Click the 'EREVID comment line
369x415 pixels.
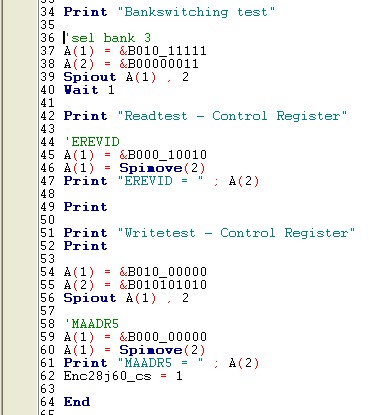click(x=92, y=142)
